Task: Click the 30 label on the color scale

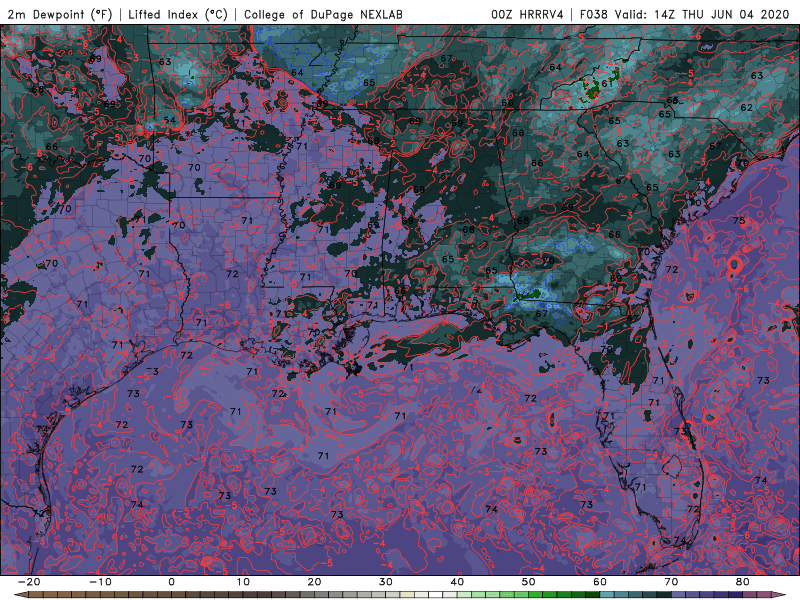Action: click(x=386, y=582)
